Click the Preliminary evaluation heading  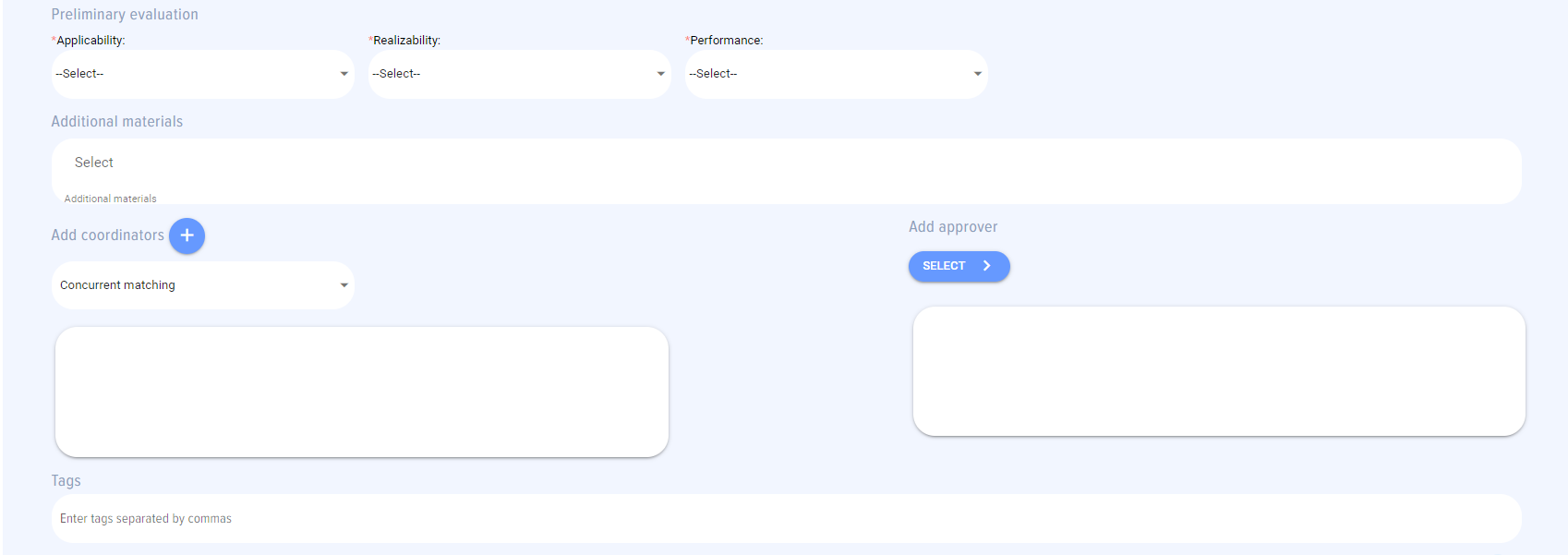pos(125,15)
